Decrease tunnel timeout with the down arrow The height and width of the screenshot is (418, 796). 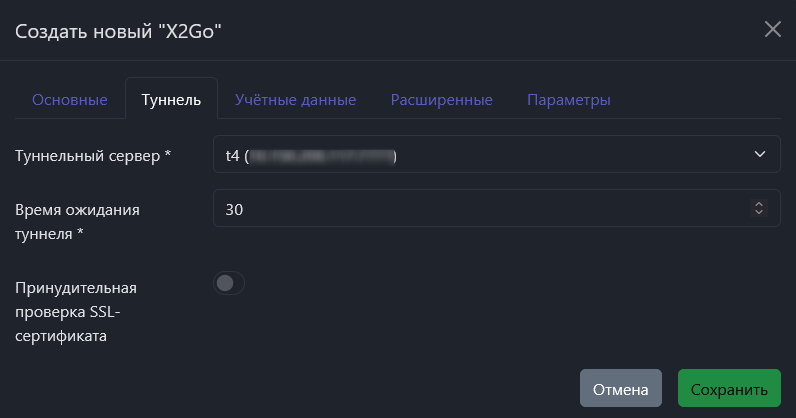pyautogui.click(x=759, y=212)
